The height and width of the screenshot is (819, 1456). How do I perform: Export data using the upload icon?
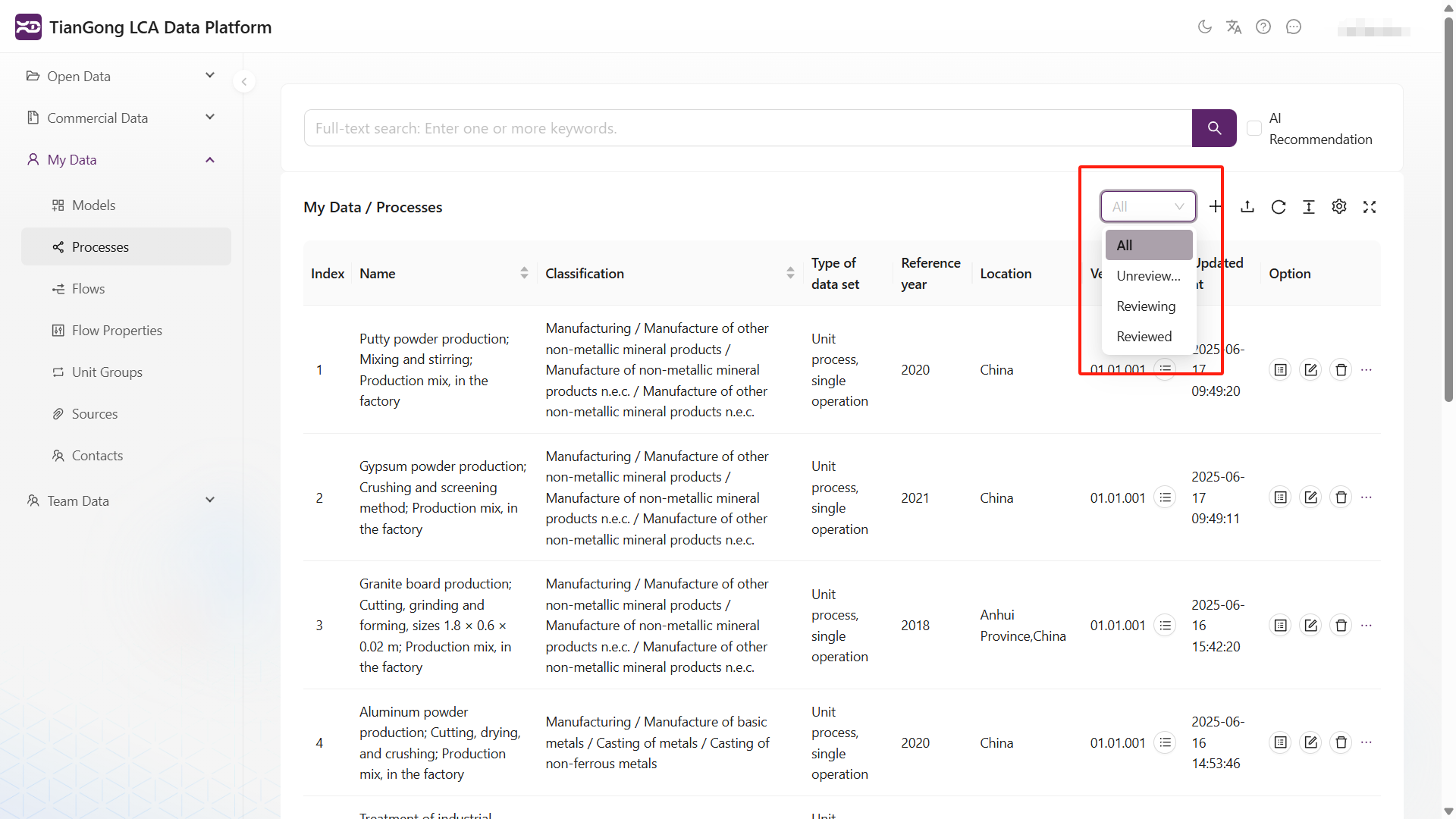pyautogui.click(x=1247, y=206)
